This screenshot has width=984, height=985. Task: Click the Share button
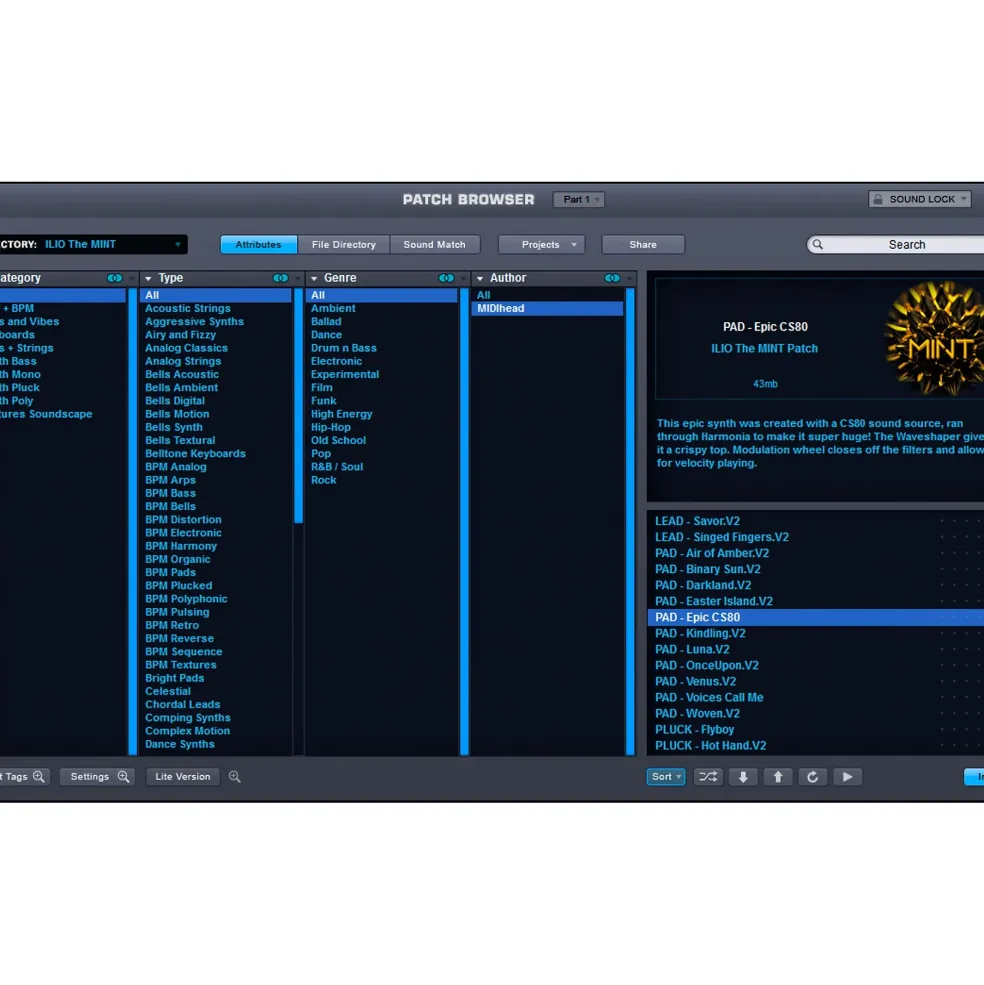click(643, 244)
